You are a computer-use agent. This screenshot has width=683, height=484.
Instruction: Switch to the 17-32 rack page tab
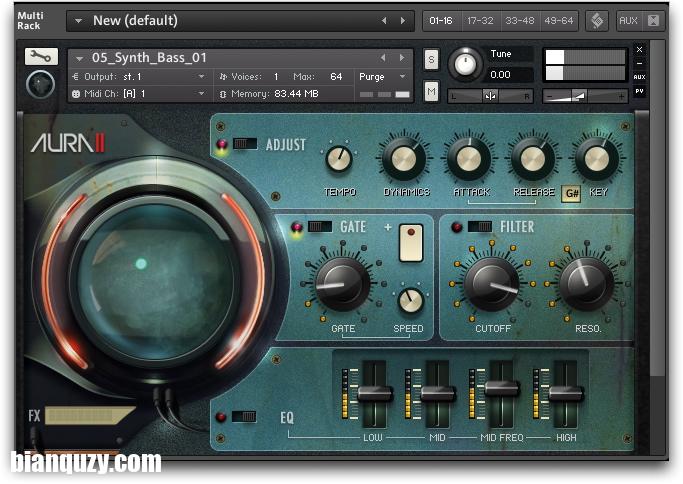pyautogui.click(x=481, y=20)
